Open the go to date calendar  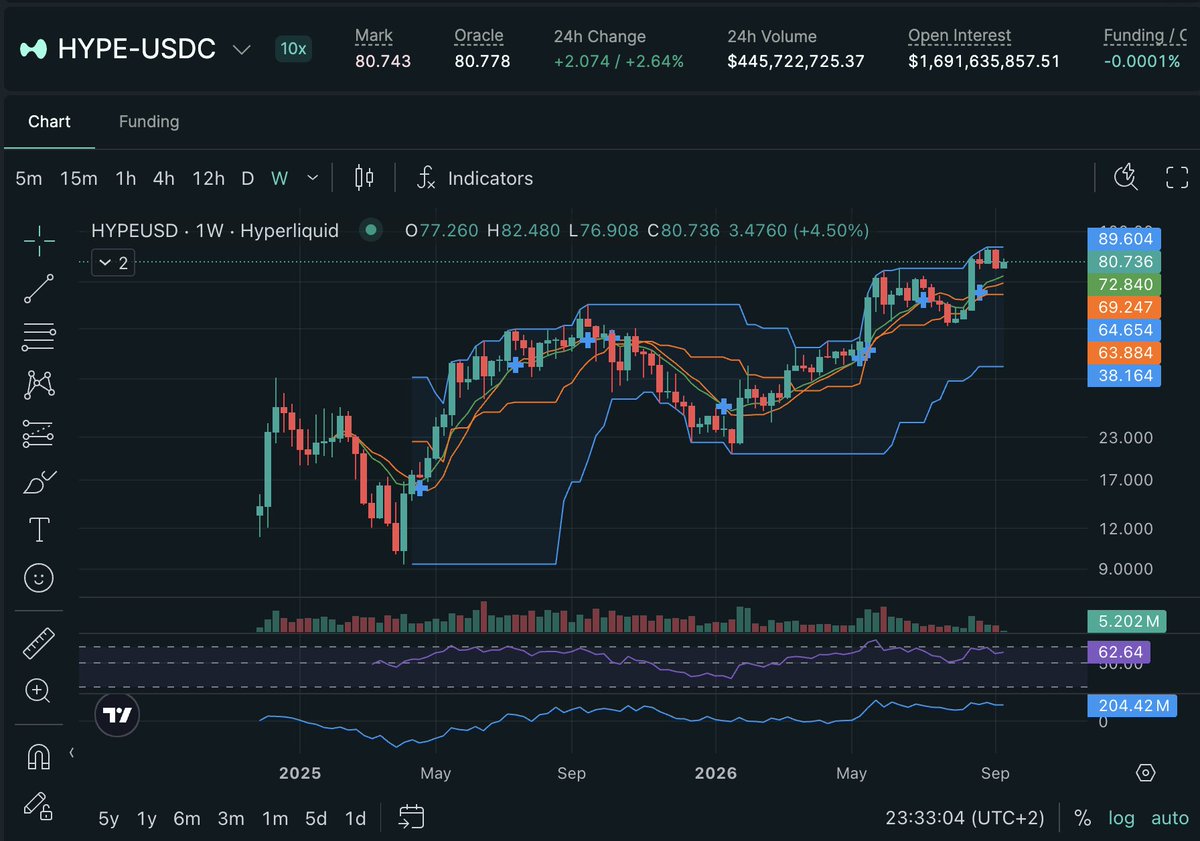[411, 817]
